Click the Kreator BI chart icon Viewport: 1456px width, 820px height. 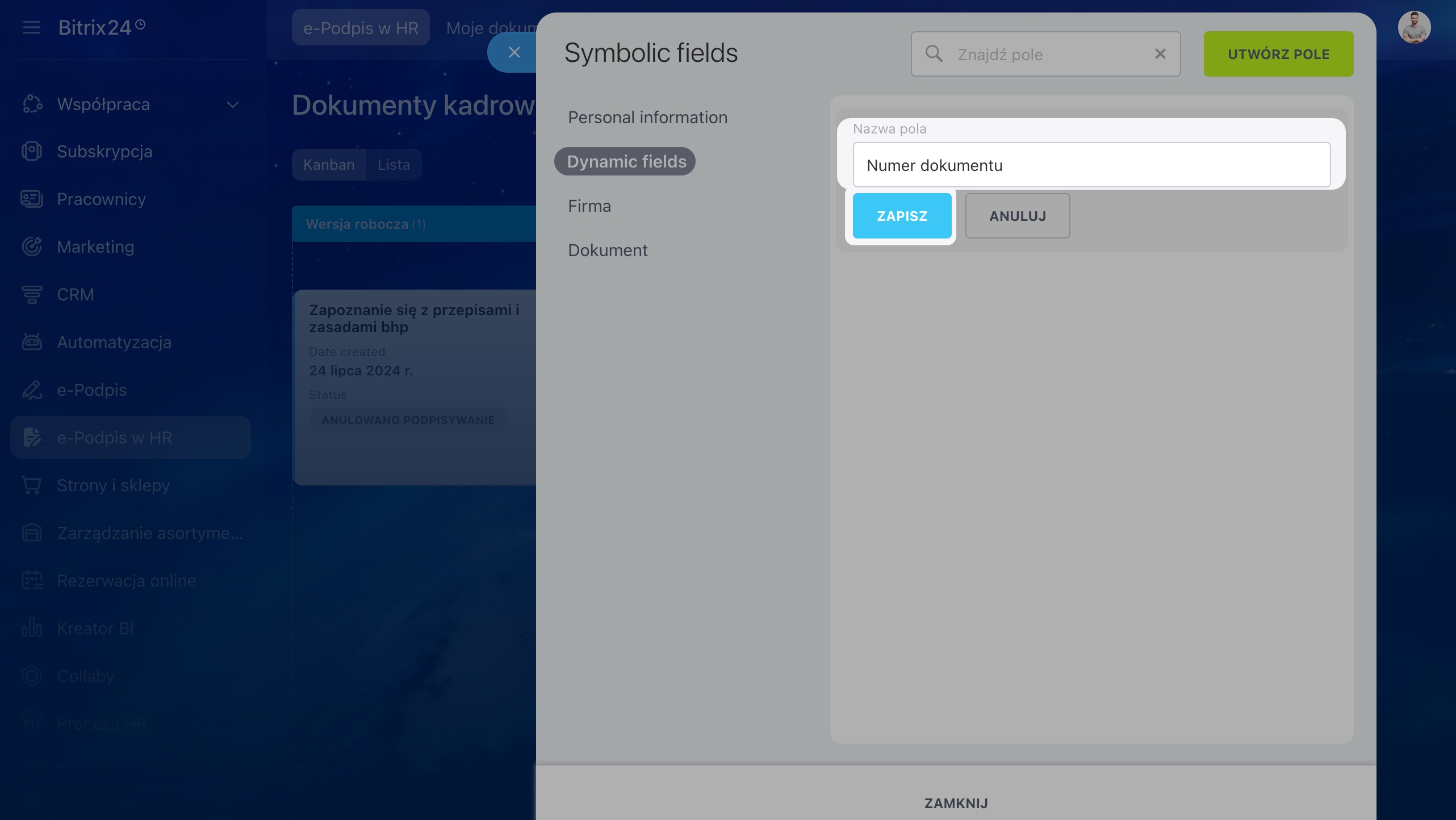coord(32,629)
